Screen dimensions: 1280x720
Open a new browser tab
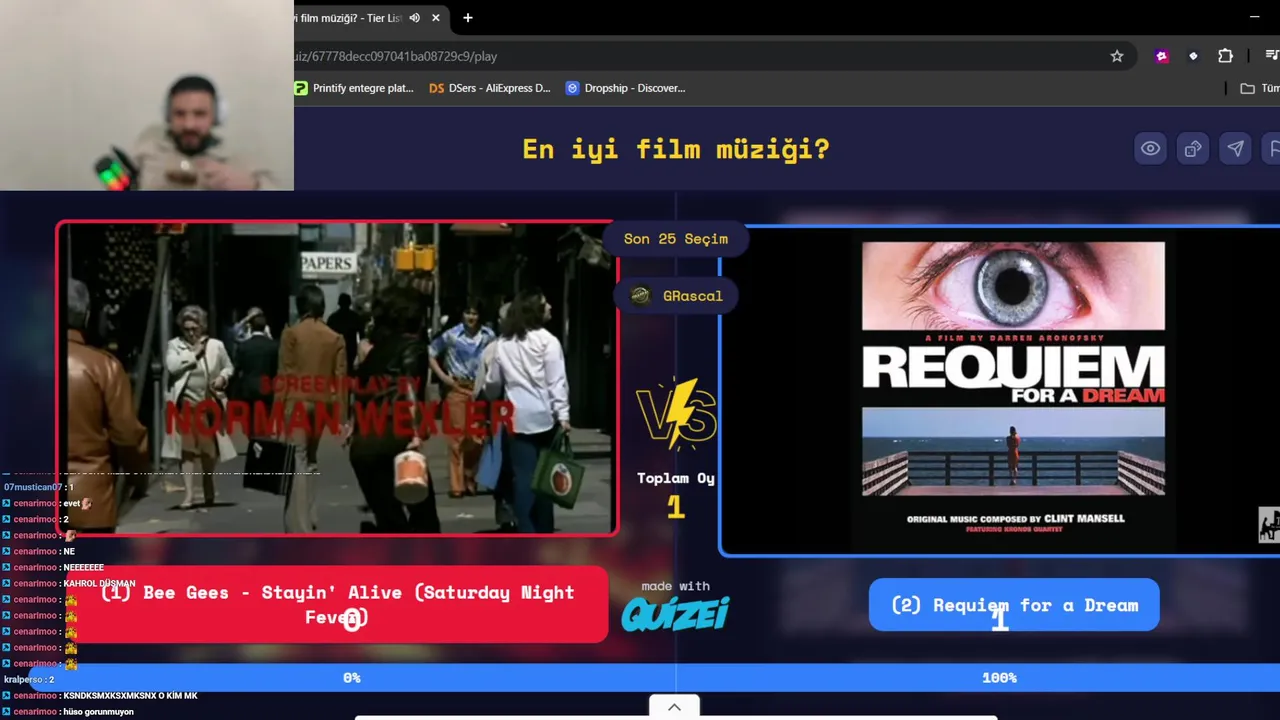click(467, 18)
